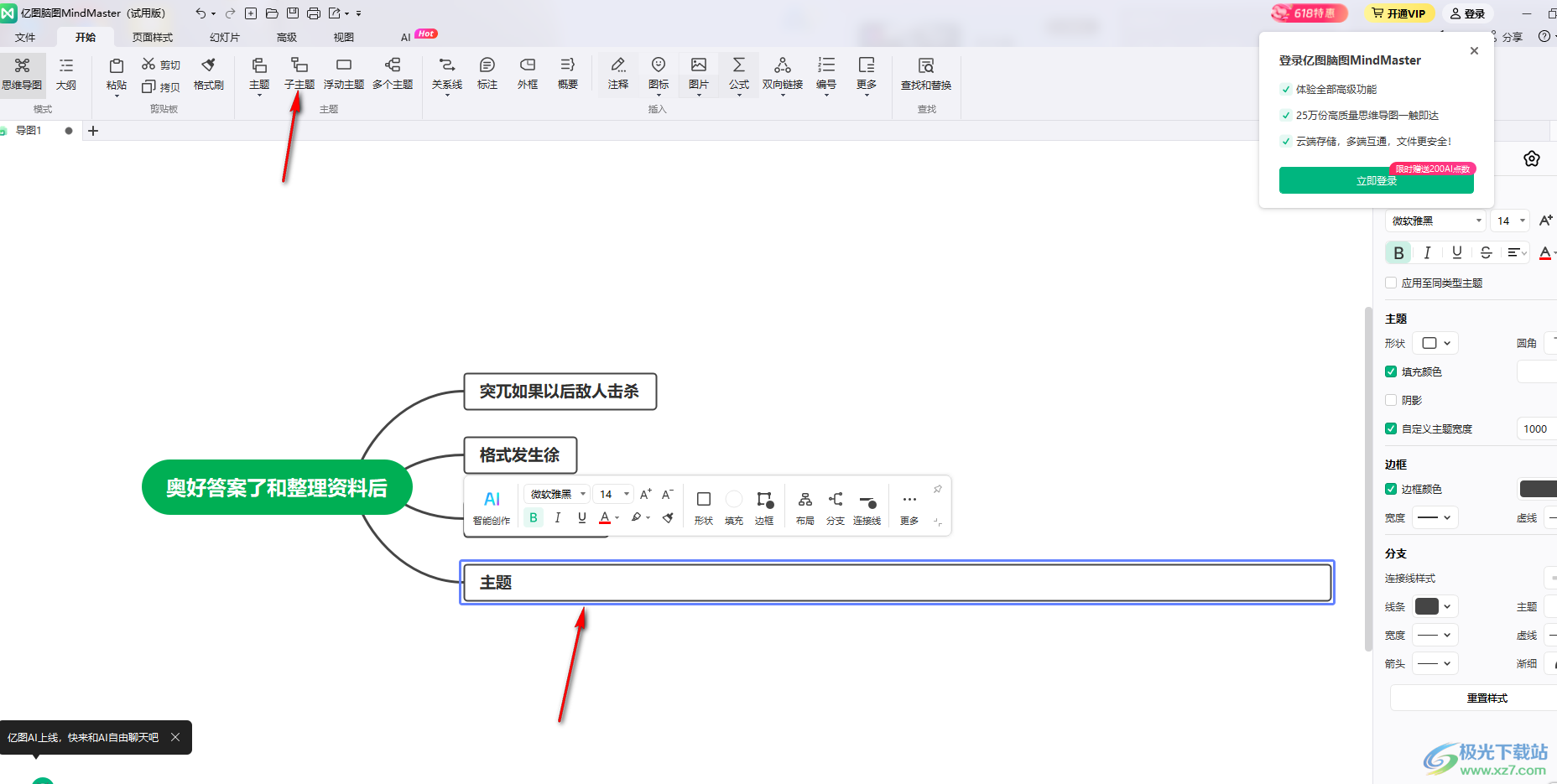Screen dimensions: 1557x784
Task: Switch to the 视图 View tab
Action: (344, 37)
